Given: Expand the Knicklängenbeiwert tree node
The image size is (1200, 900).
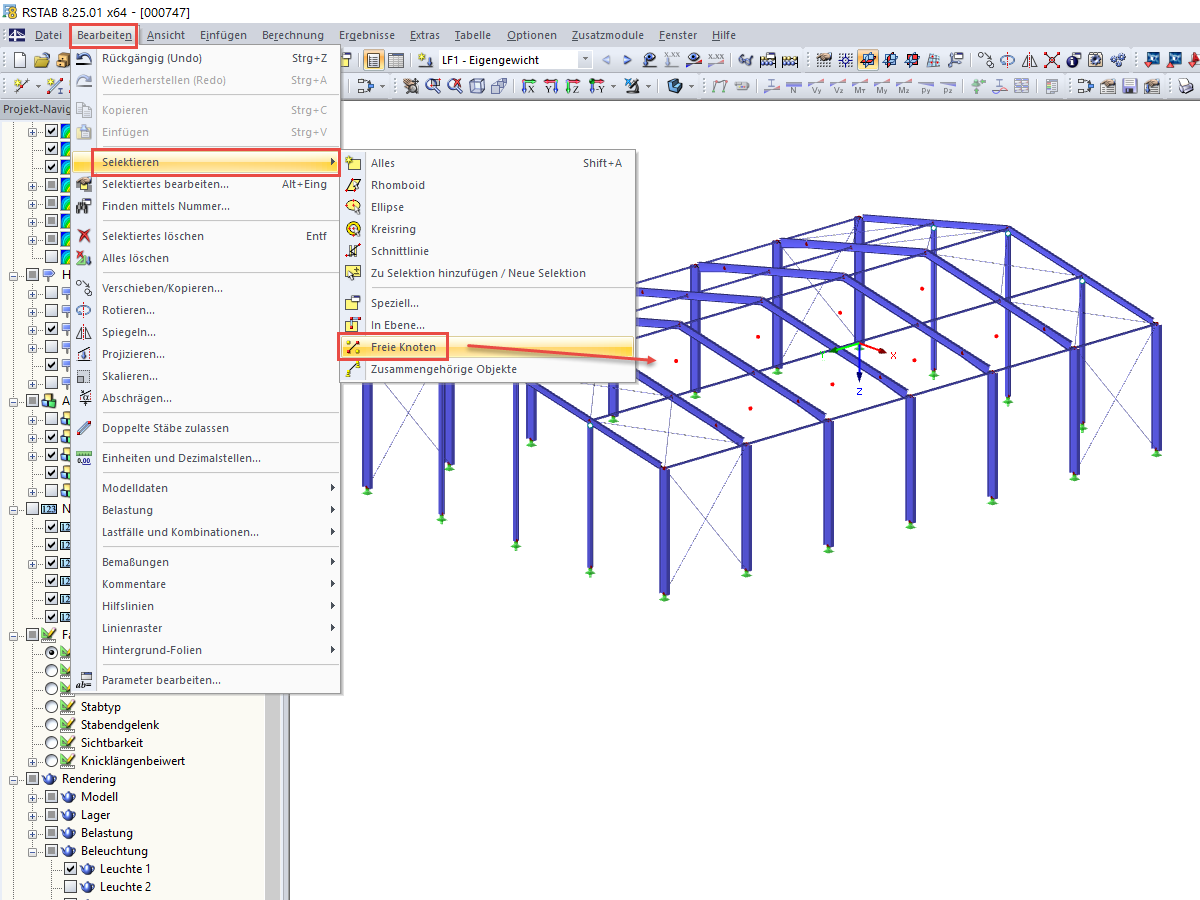Looking at the screenshot, I should [x=32, y=761].
